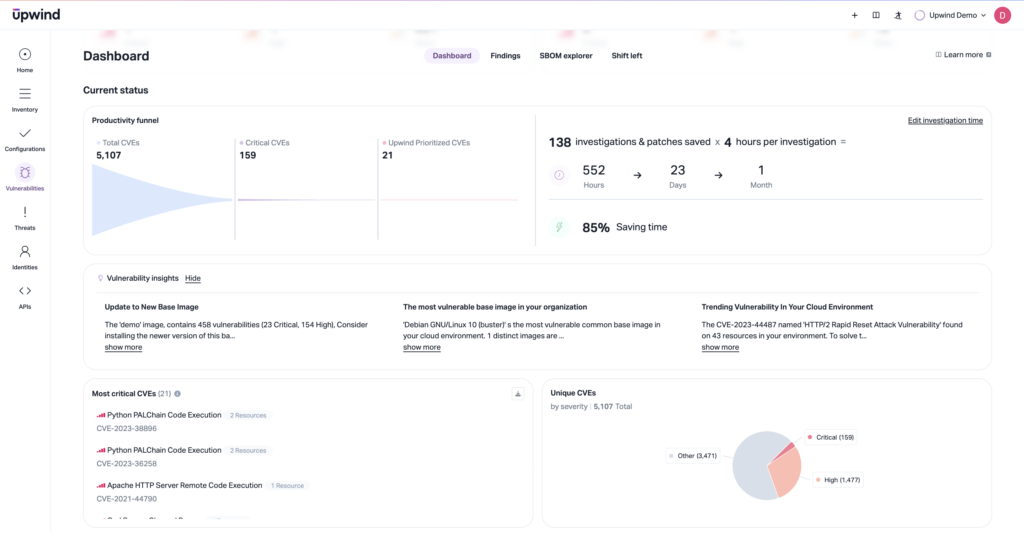This screenshot has width=1024, height=533.
Task: Click the Upwind logo
Action: tap(36, 14)
